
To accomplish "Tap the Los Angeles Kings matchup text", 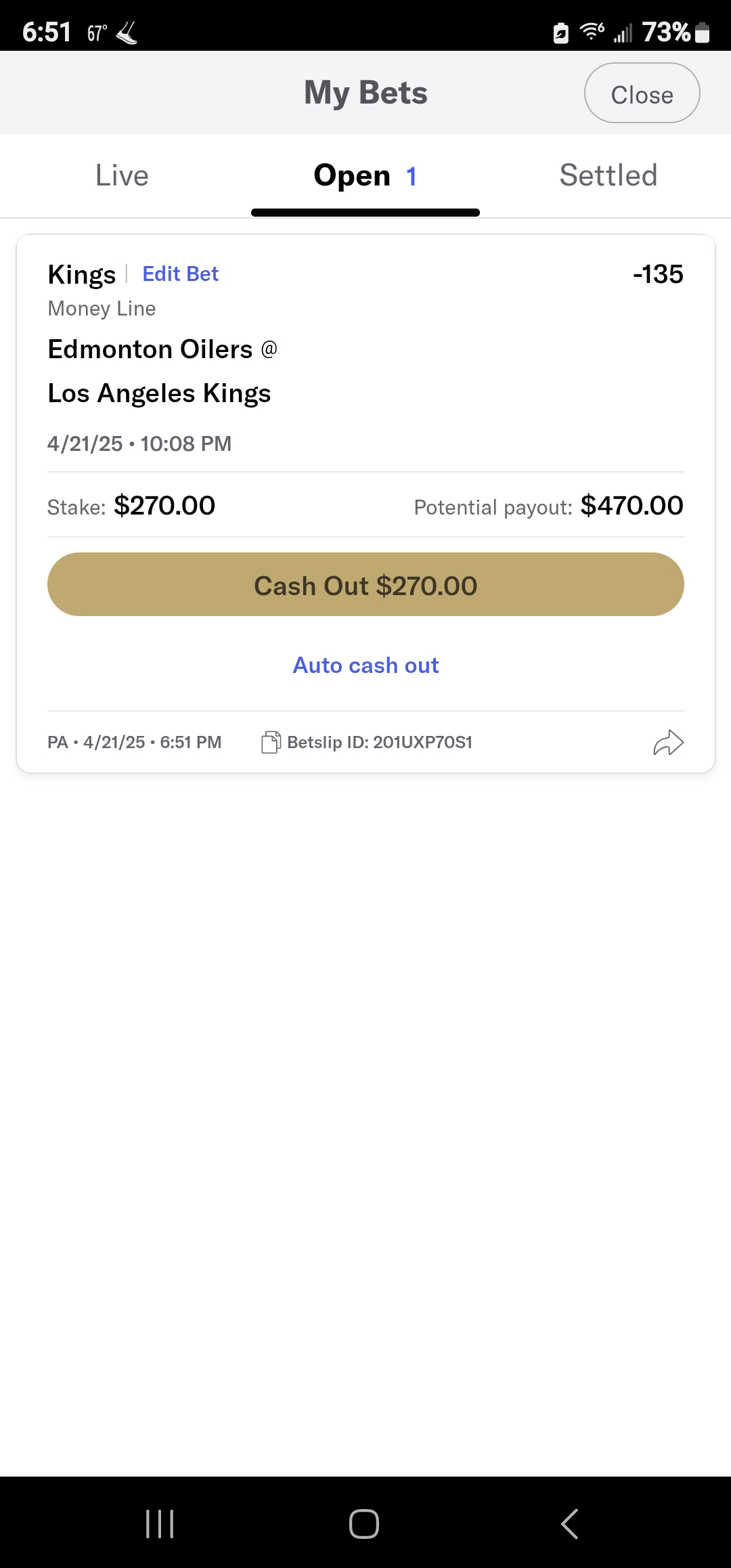I will click(x=159, y=393).
